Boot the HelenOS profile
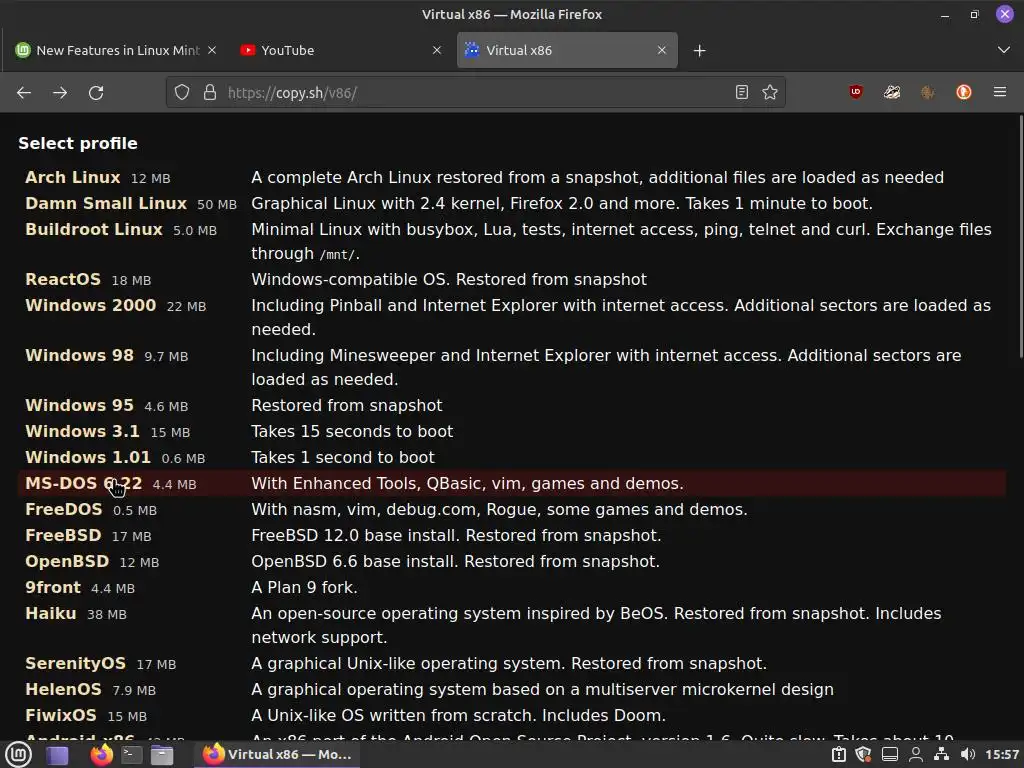The width and height of the screenshot is (1024, 768). click(x=63, y=690)
